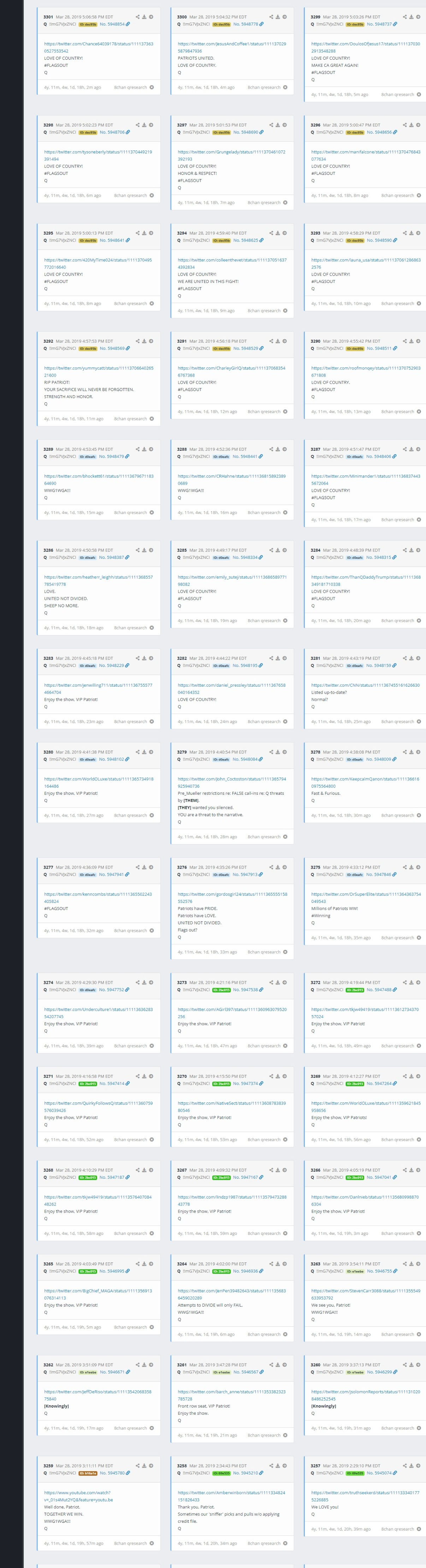
Task: Click the share icon on post 3274
Action: pos(137,982)
